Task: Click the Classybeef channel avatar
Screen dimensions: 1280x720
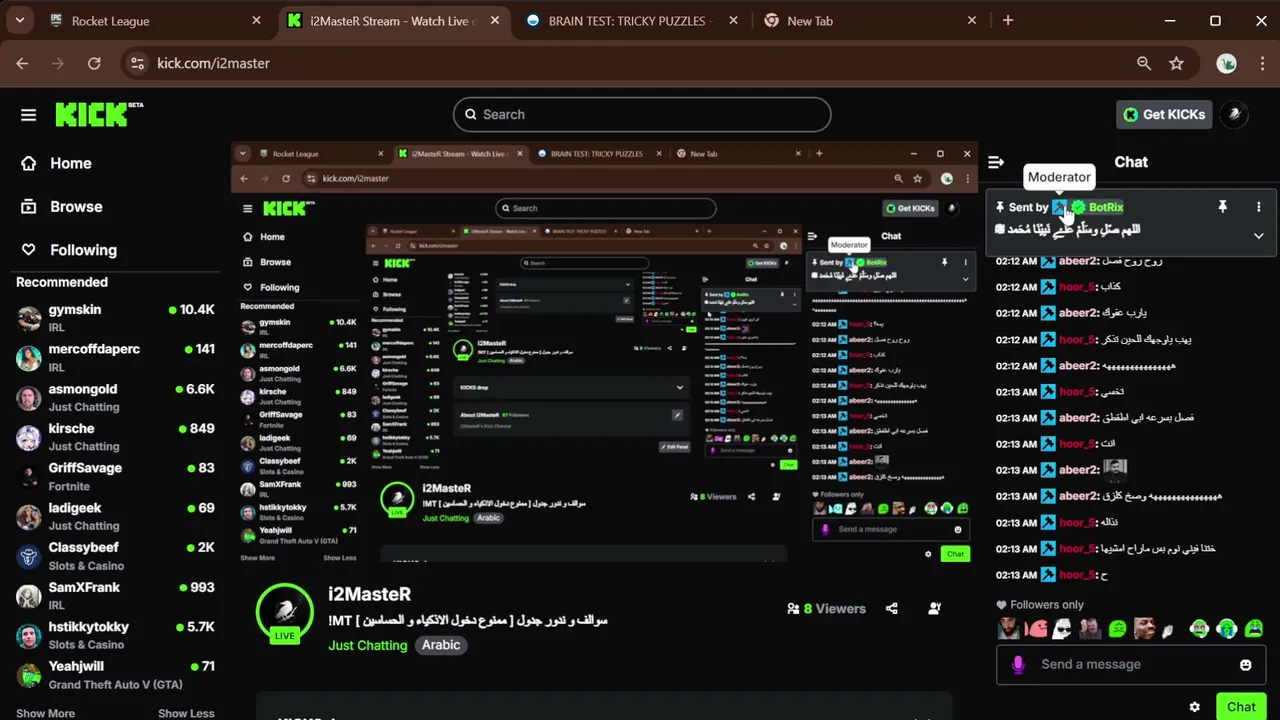Action: tap(29, 556)
